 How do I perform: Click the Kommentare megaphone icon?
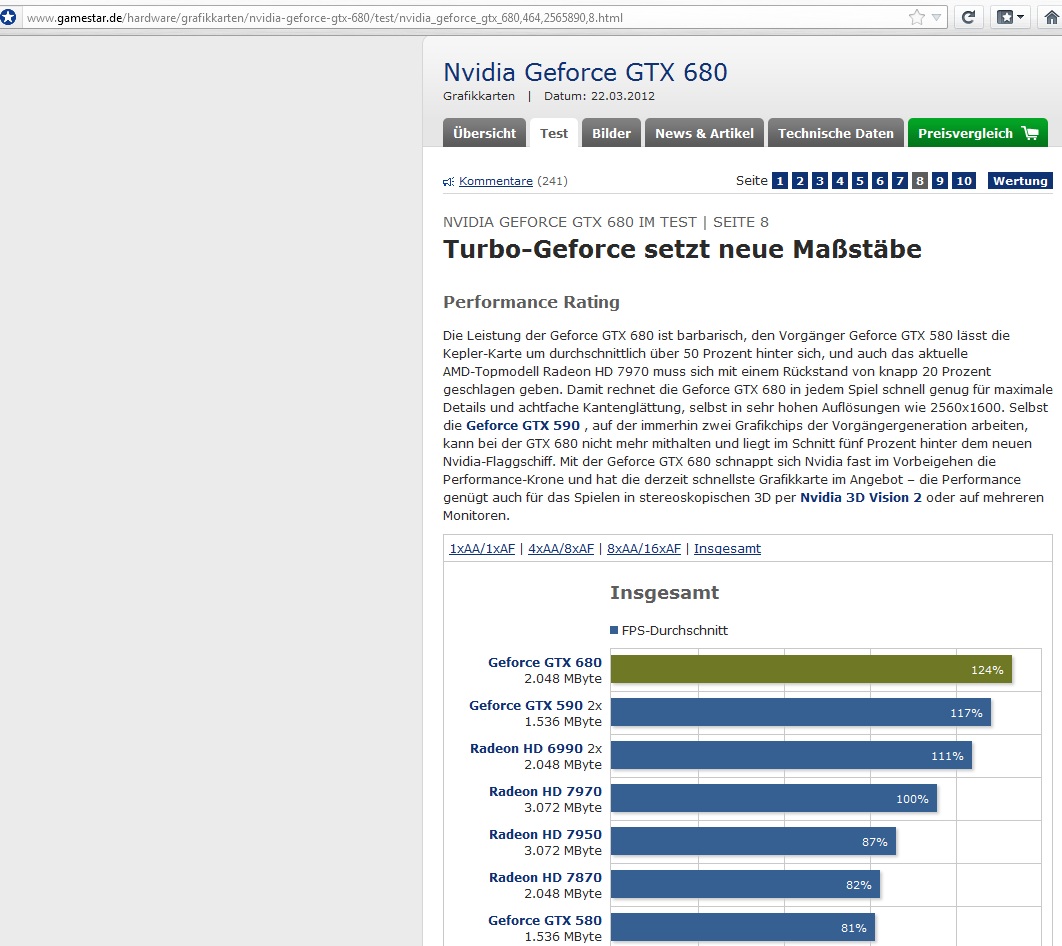tap(448, 181)
